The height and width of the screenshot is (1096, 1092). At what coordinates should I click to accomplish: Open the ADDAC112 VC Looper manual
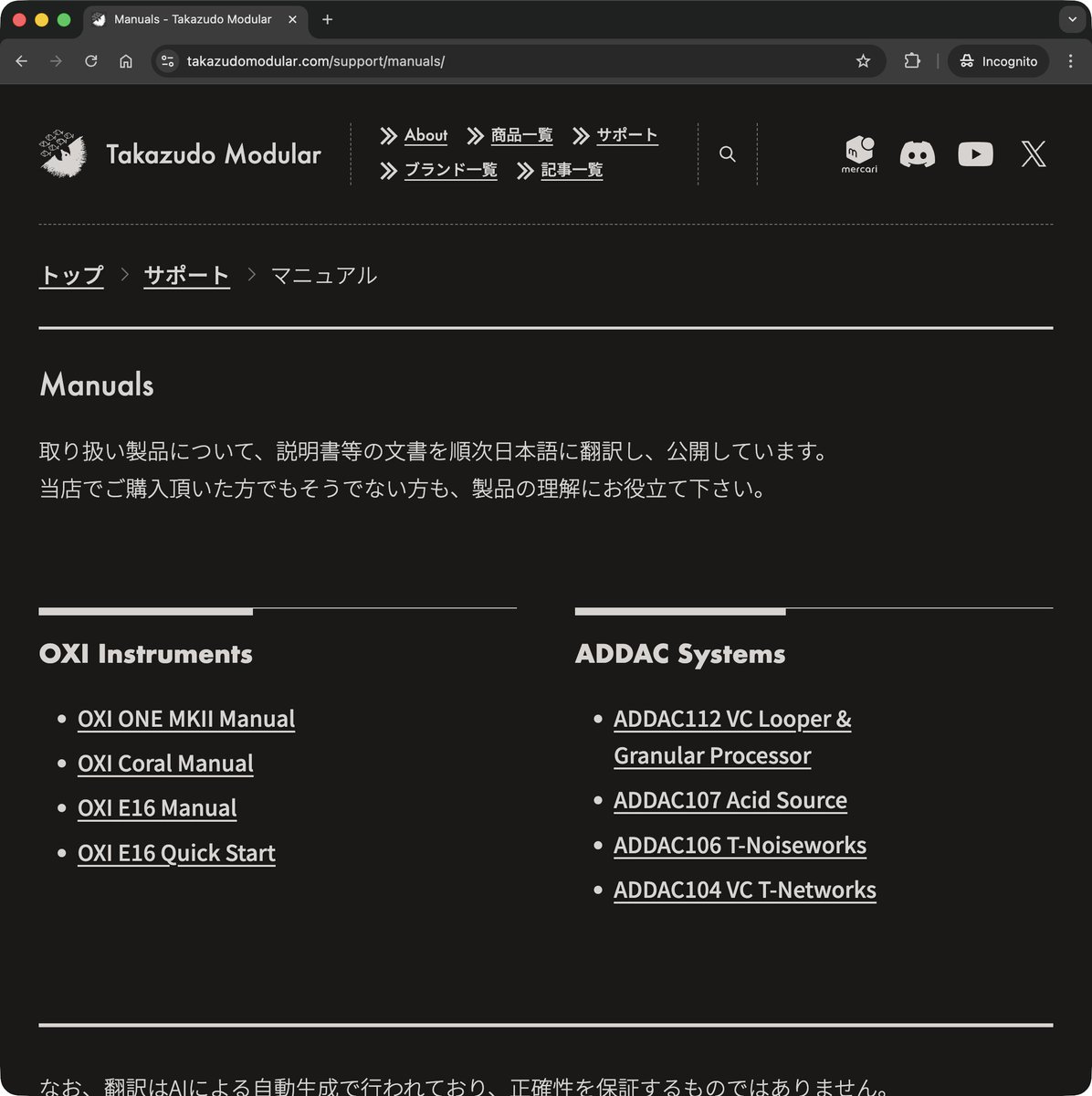point(731,719)
